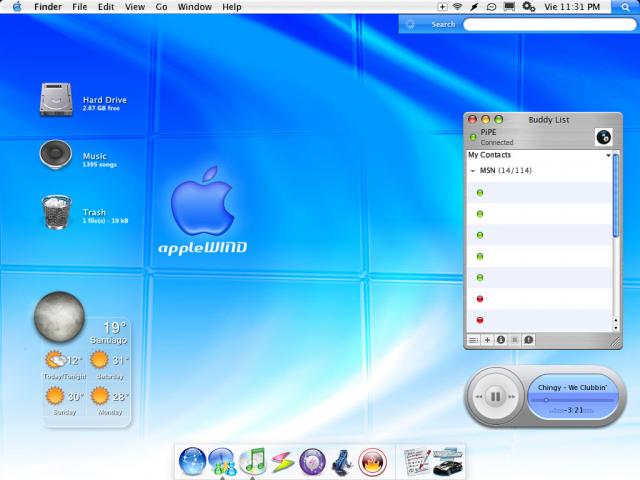Open the Go menu
The width and height of the screenshot is (640, 480).
coord(161,7)
